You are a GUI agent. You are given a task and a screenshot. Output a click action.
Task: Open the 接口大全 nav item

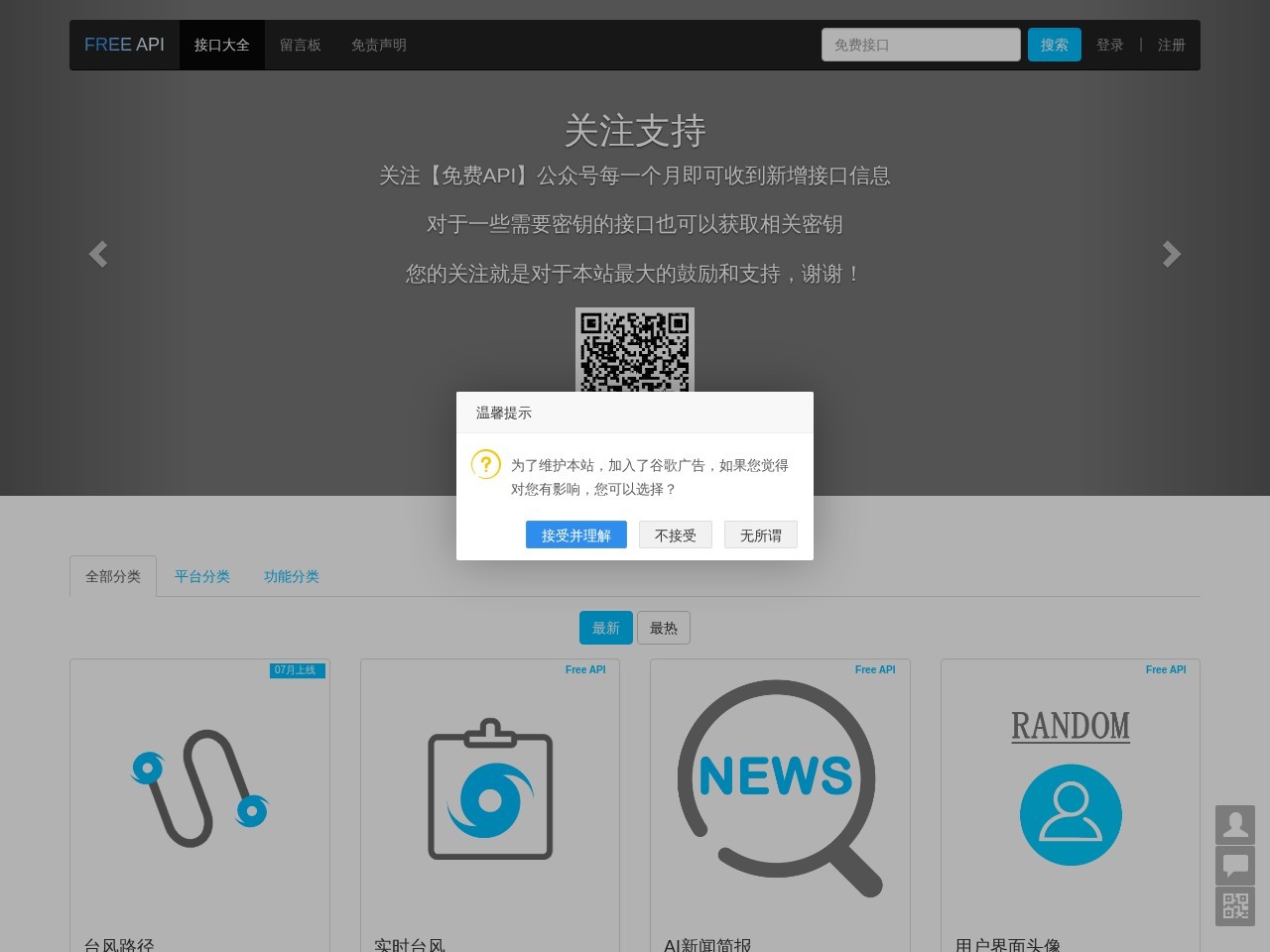point(222,45)
